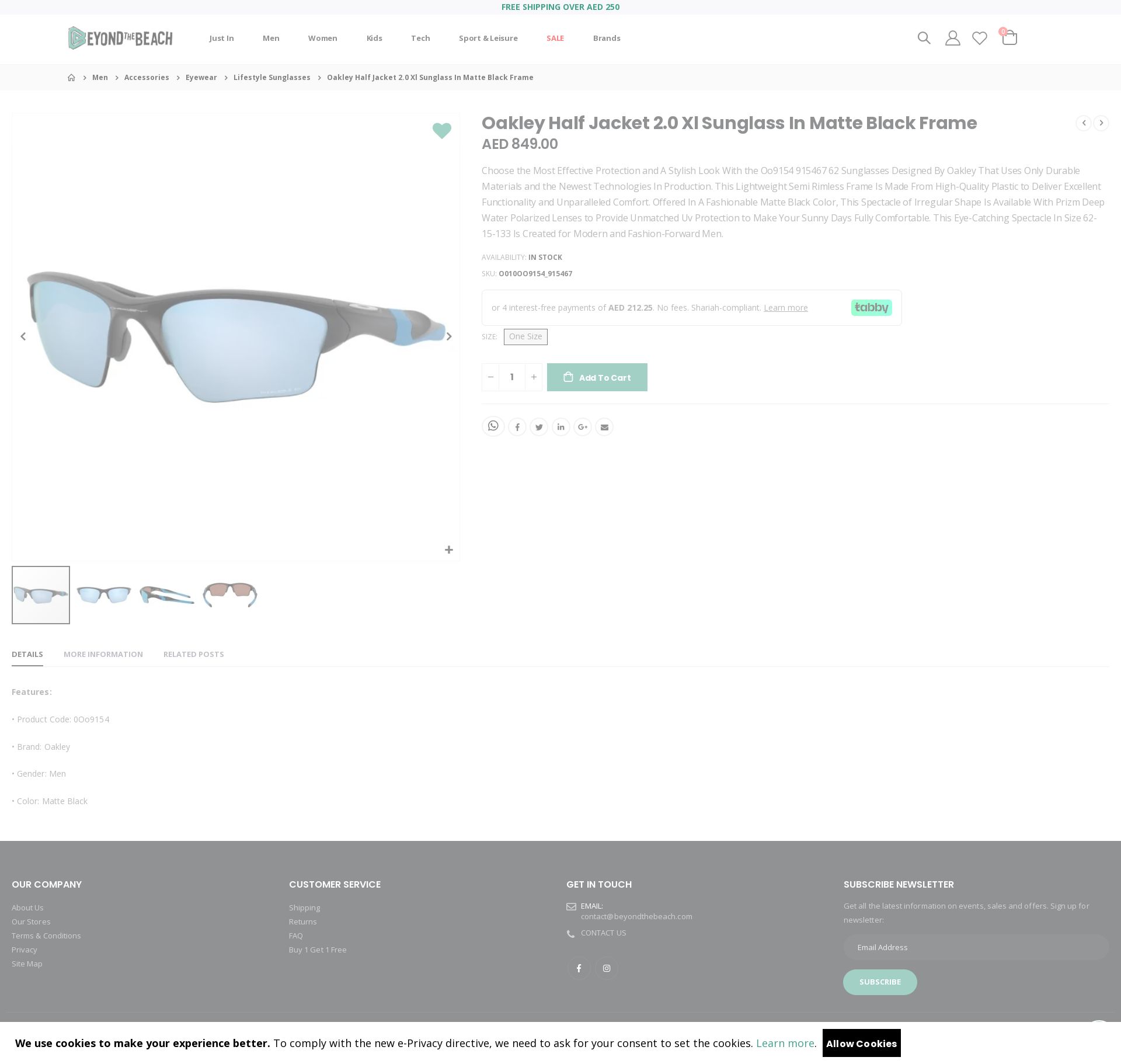
Task: Share product on Facebook icon
Action: (x=517, y=427)
